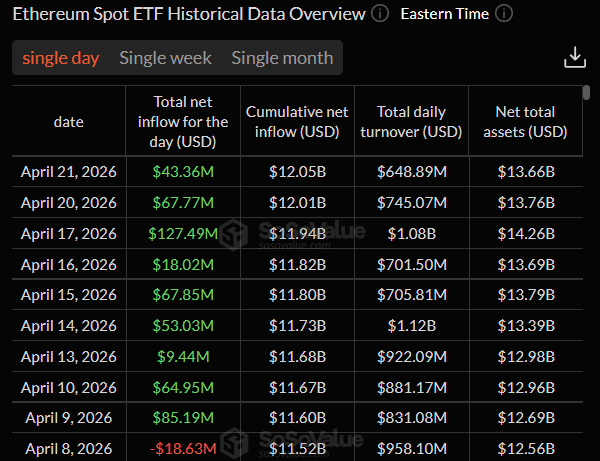This screenshot has height=461, width=600.
Task: Select the April 15, 2026 date cell
Action: 69,295
